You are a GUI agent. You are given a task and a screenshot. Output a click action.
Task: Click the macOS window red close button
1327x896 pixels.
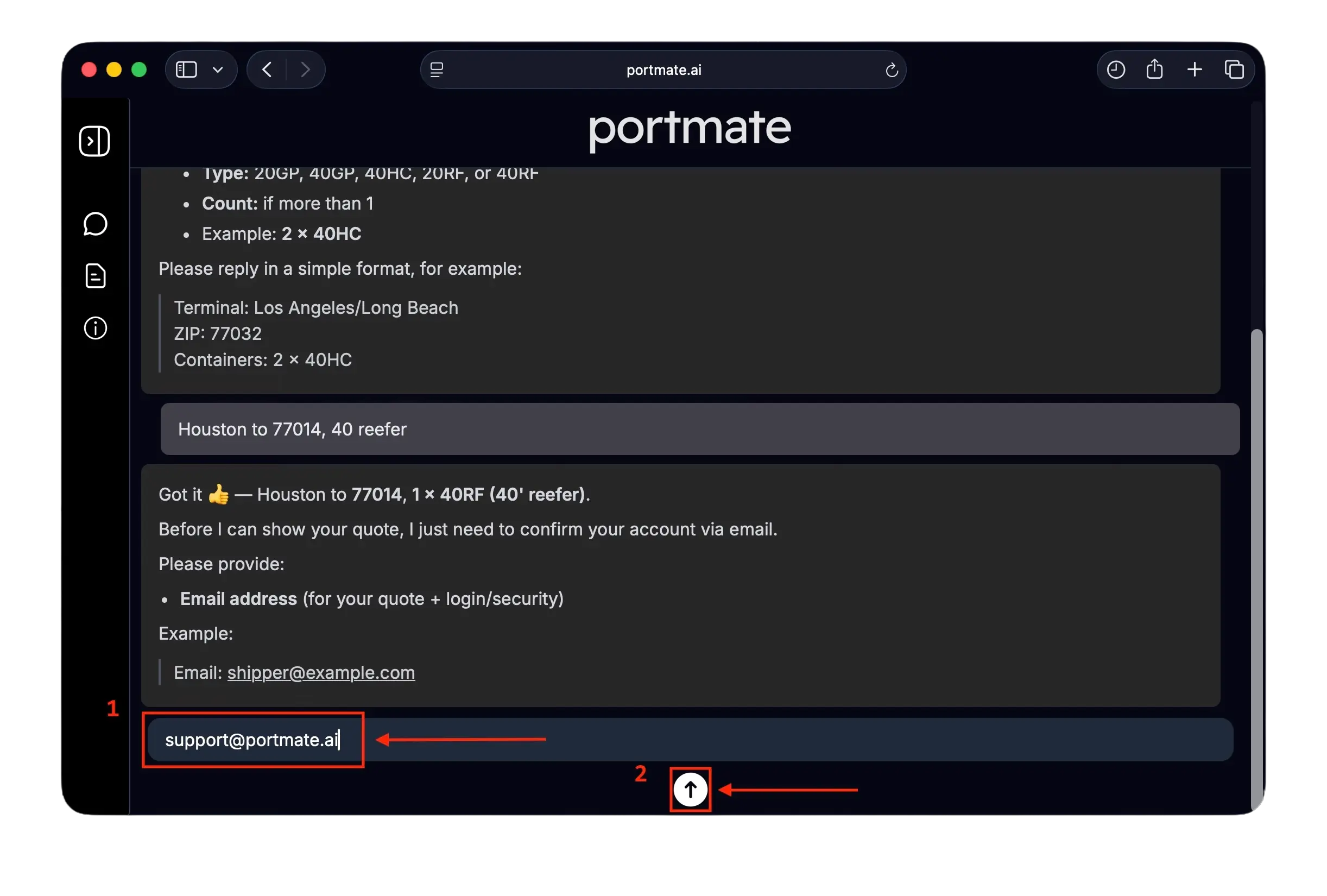click(89, 70)
